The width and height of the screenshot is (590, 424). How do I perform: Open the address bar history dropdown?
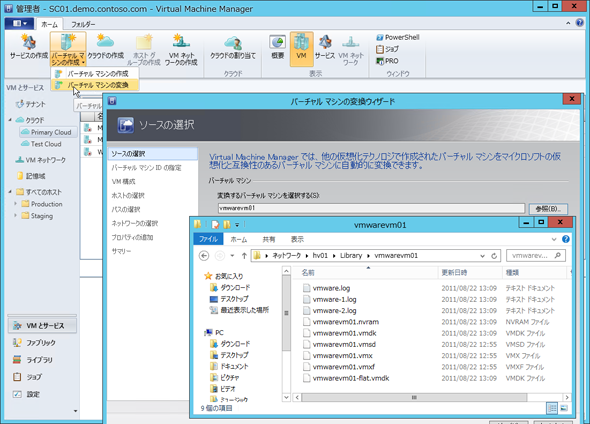click(x=482, y=256)
